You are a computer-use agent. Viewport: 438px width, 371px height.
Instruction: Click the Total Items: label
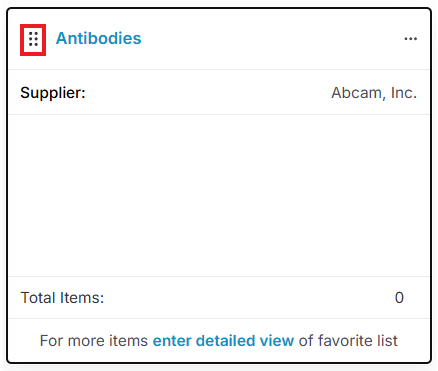pyautogui.click(x=62, y=298)
